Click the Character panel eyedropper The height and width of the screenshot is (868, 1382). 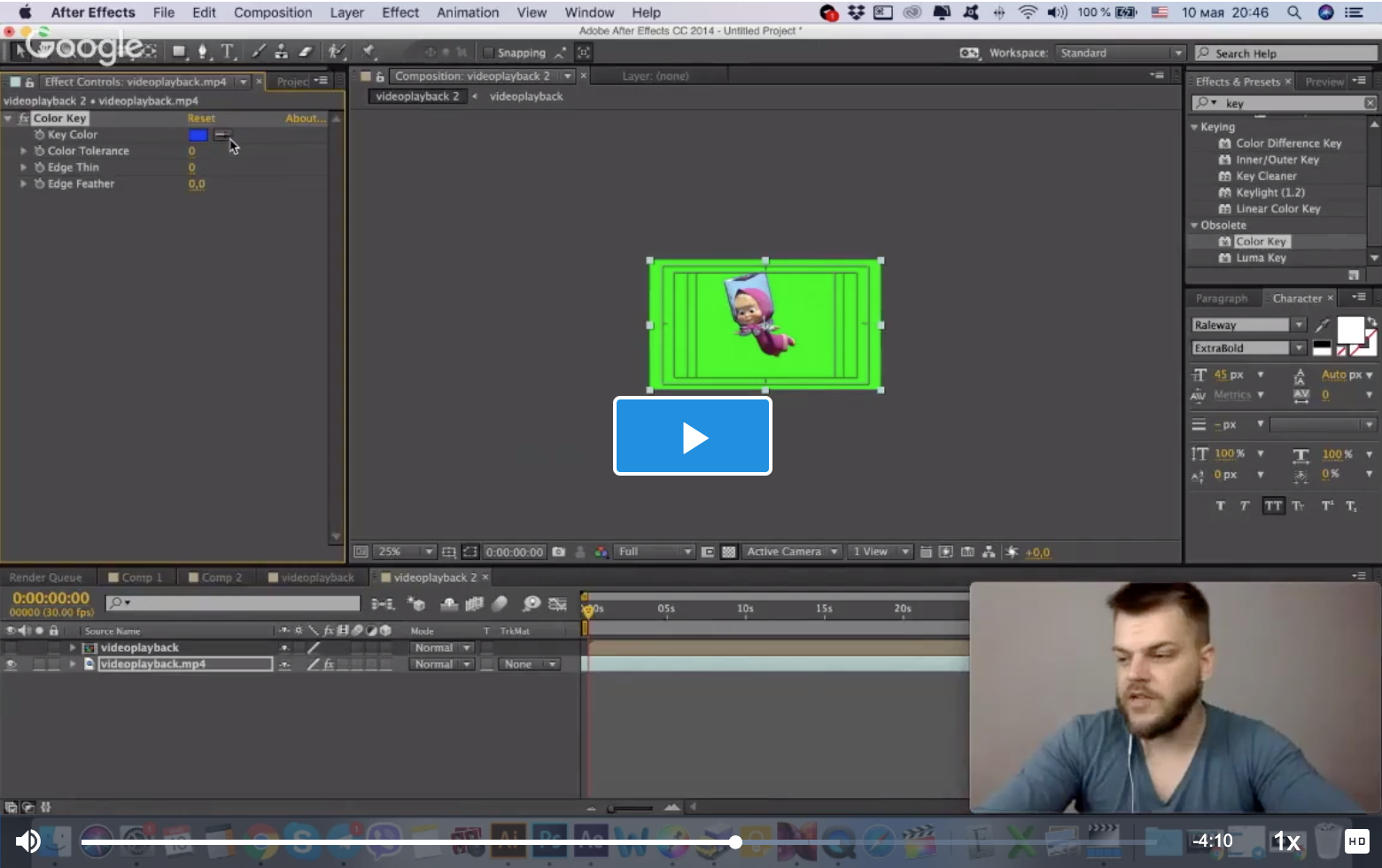[x=1322, y=325]
